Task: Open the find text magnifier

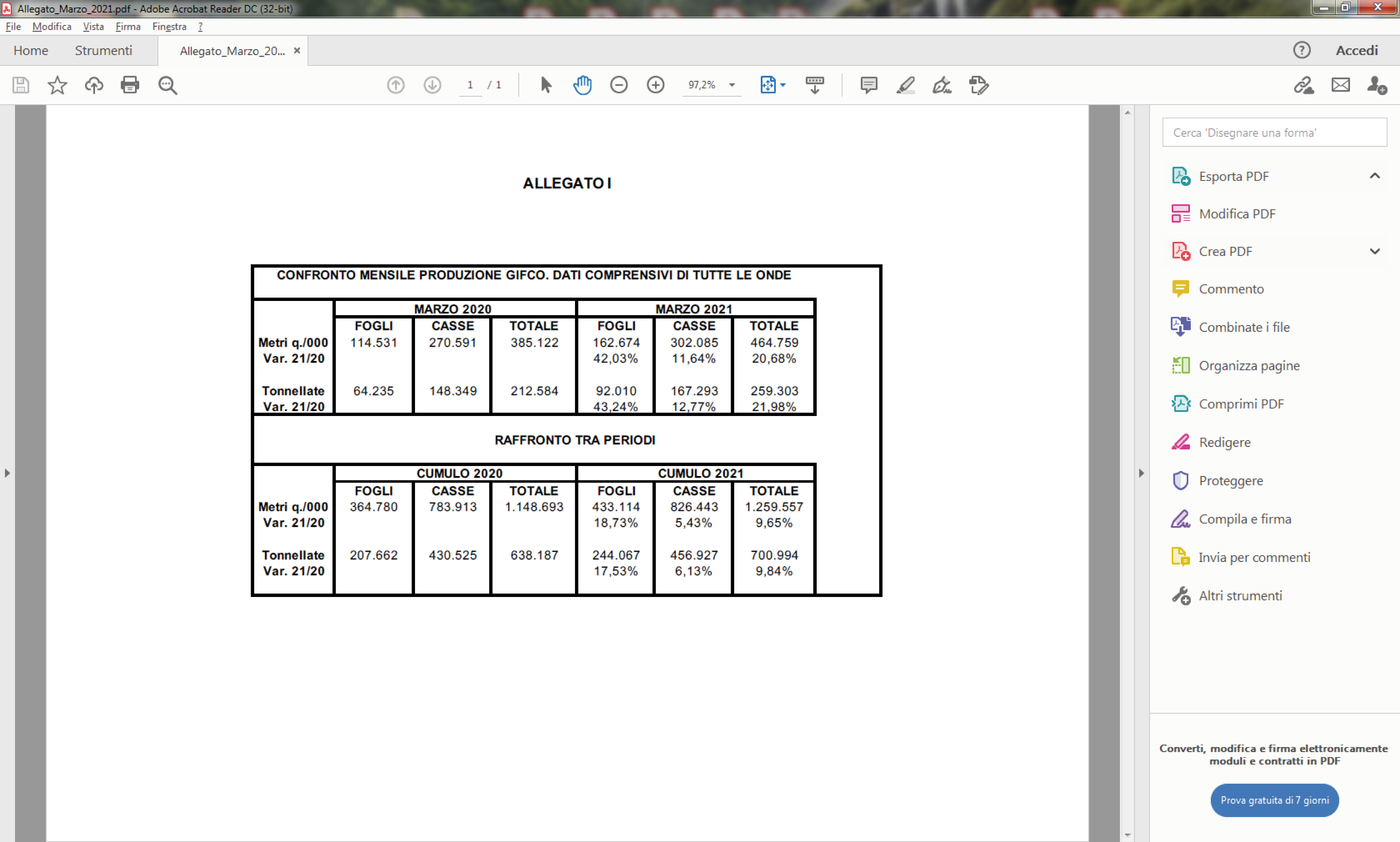Action: [168, 85]
